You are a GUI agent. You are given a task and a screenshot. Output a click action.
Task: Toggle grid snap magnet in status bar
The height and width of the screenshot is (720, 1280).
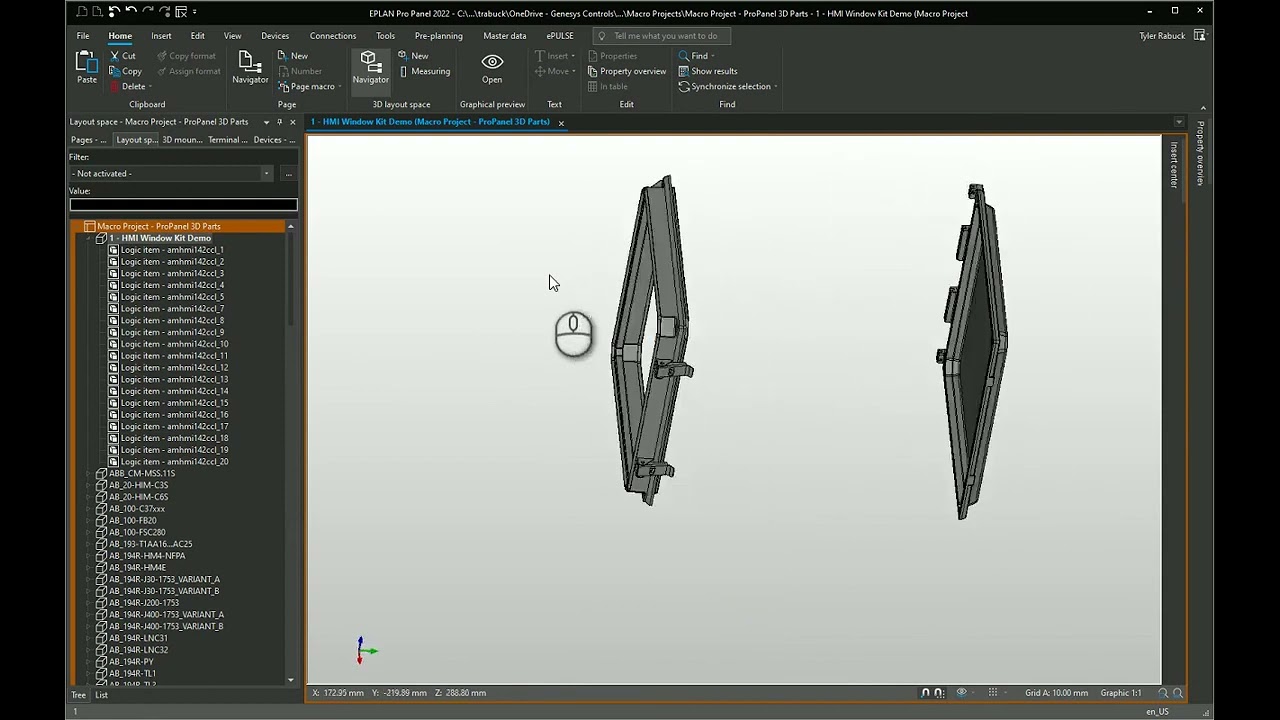point(940,693)
